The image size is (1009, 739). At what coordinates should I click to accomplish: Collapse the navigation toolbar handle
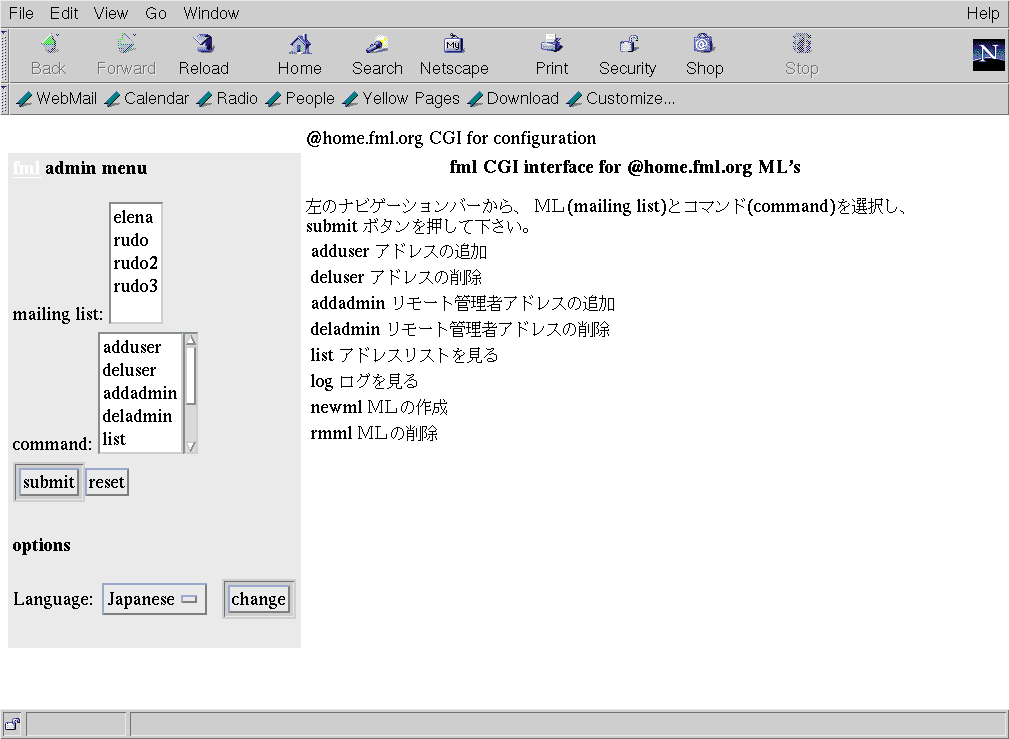tap(5, 55)
